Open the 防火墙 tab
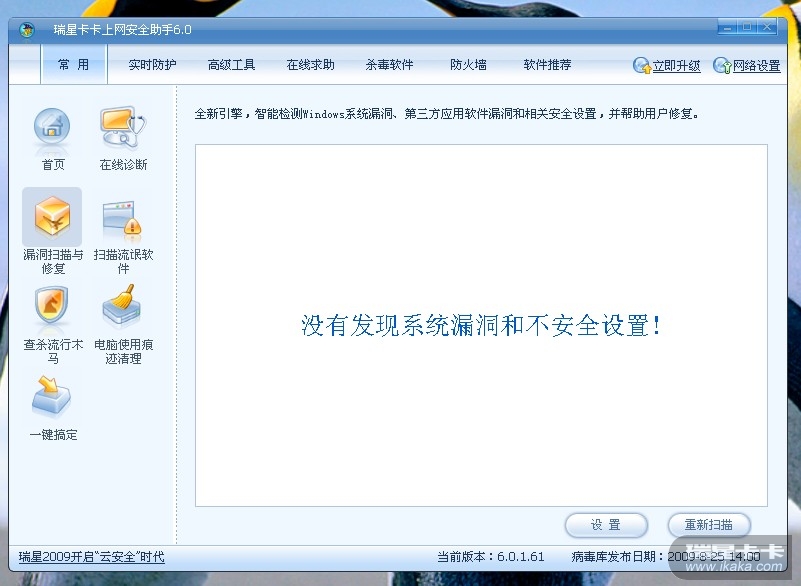801x586 pixels. (468, 65)
